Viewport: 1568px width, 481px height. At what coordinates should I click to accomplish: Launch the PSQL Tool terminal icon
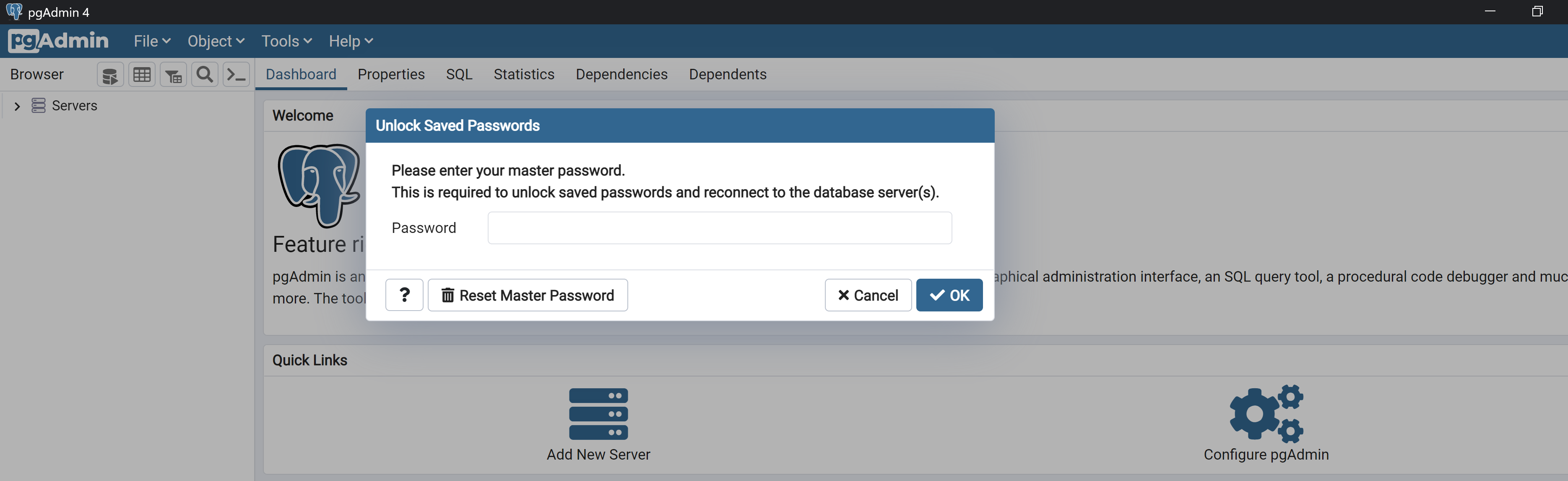236,75
